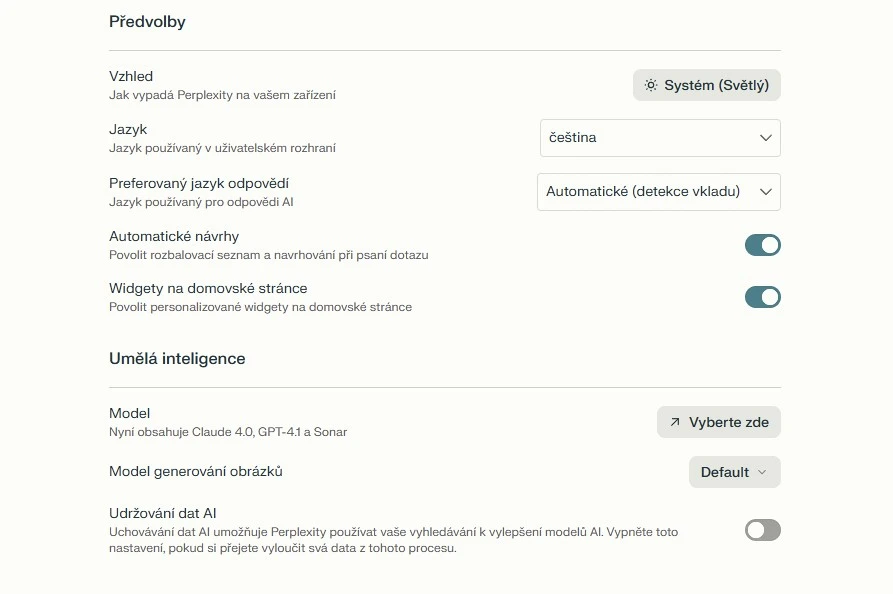Click the Widgety na domovské stránce label
This screenshot has height=594, width=893.
[208, 288]
